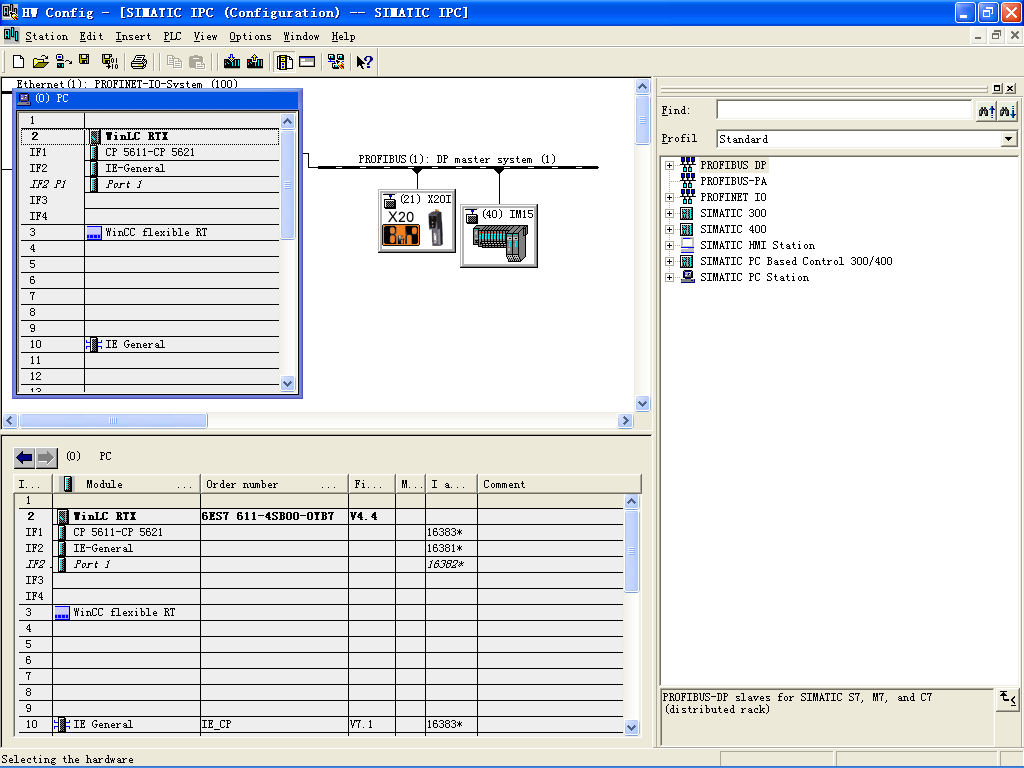Toggle the hardware Catalog toolbar icon
Image resolution: width=1024 pixels, height=768 pixels.
click(284, 62)
